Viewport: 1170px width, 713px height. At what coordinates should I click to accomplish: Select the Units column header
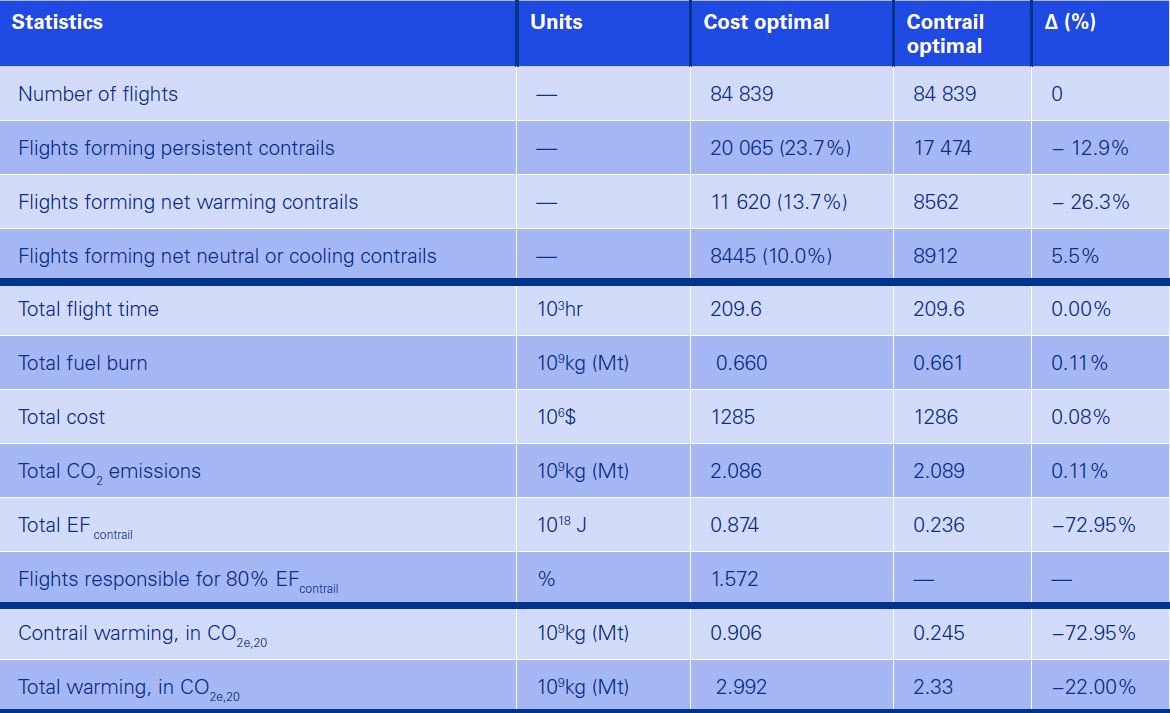point(556,22)
